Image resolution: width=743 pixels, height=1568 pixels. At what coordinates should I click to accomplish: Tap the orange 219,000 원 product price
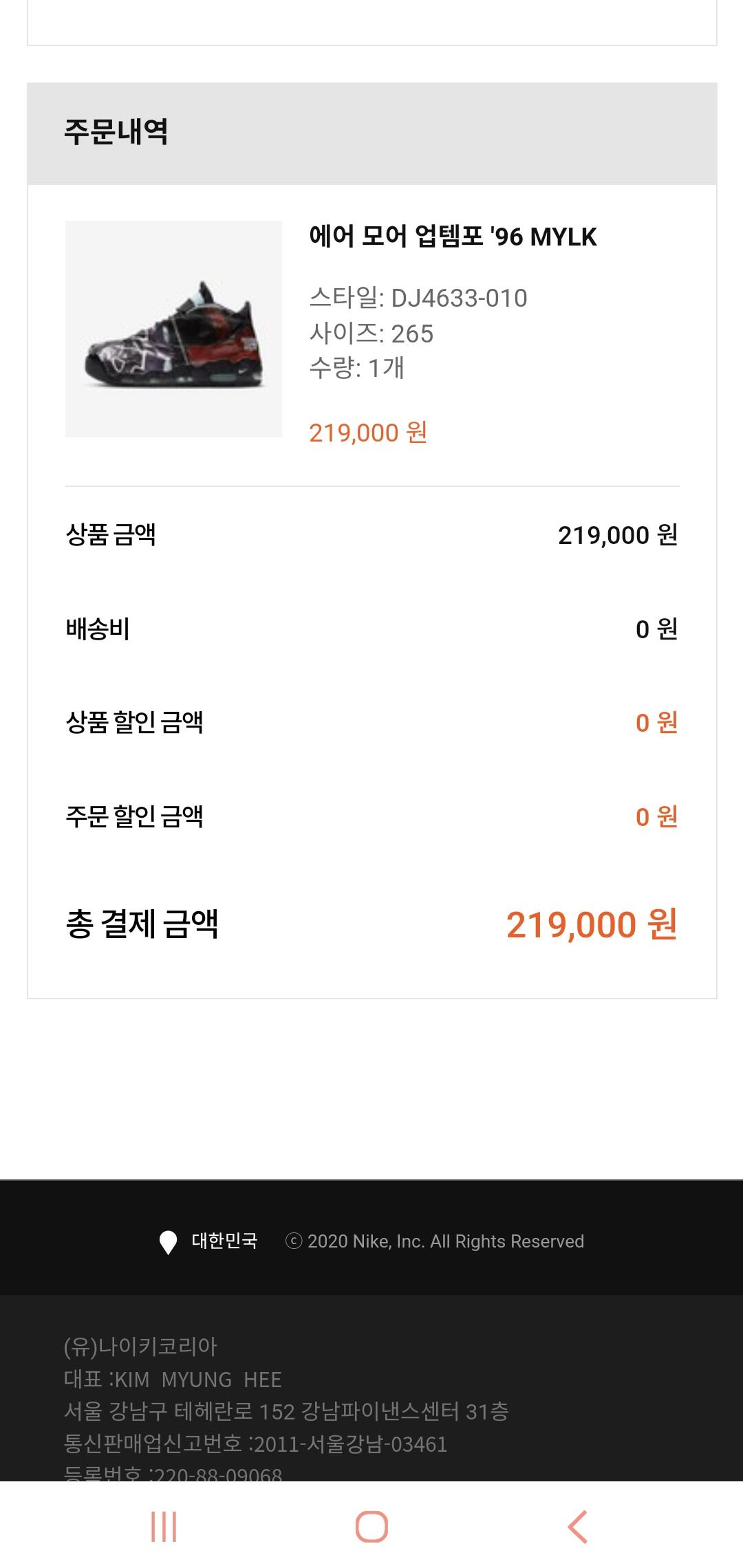[368, 433]
